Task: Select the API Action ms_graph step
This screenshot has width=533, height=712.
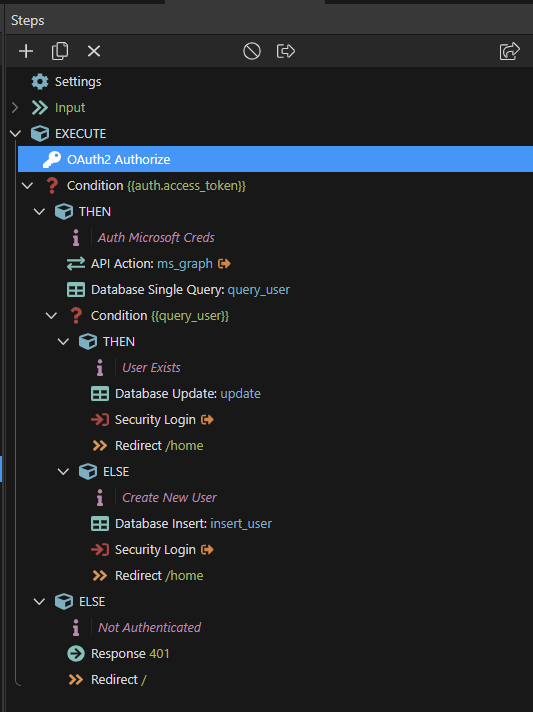Action: pyautogui.click(x=148, y=263)
